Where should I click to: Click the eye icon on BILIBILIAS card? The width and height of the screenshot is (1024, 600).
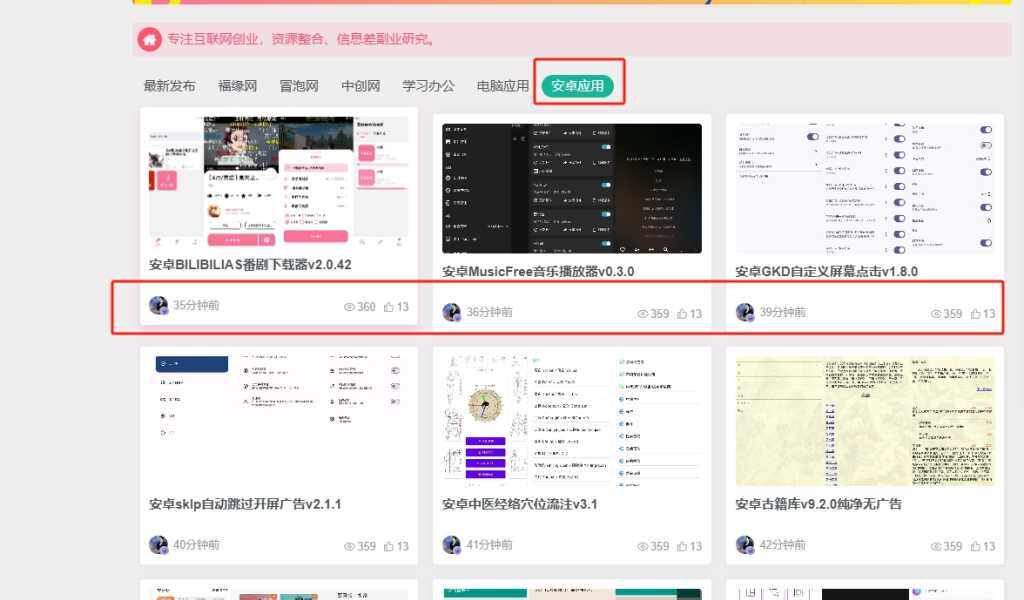point(350,307)
